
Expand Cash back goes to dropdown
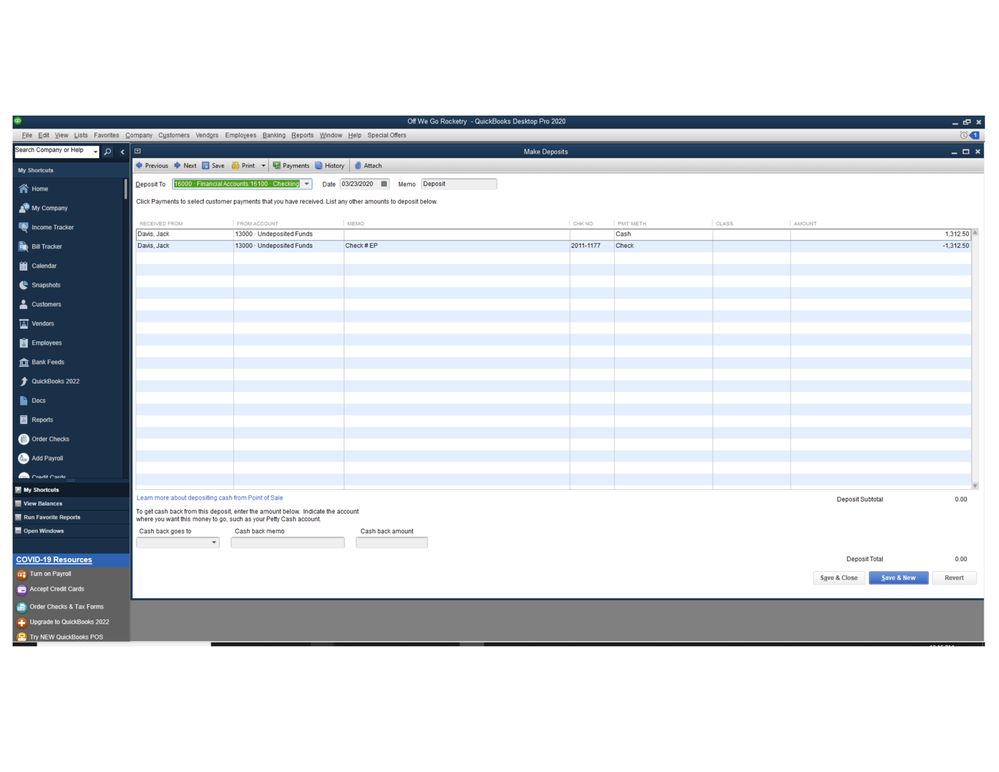coord(214,543)
